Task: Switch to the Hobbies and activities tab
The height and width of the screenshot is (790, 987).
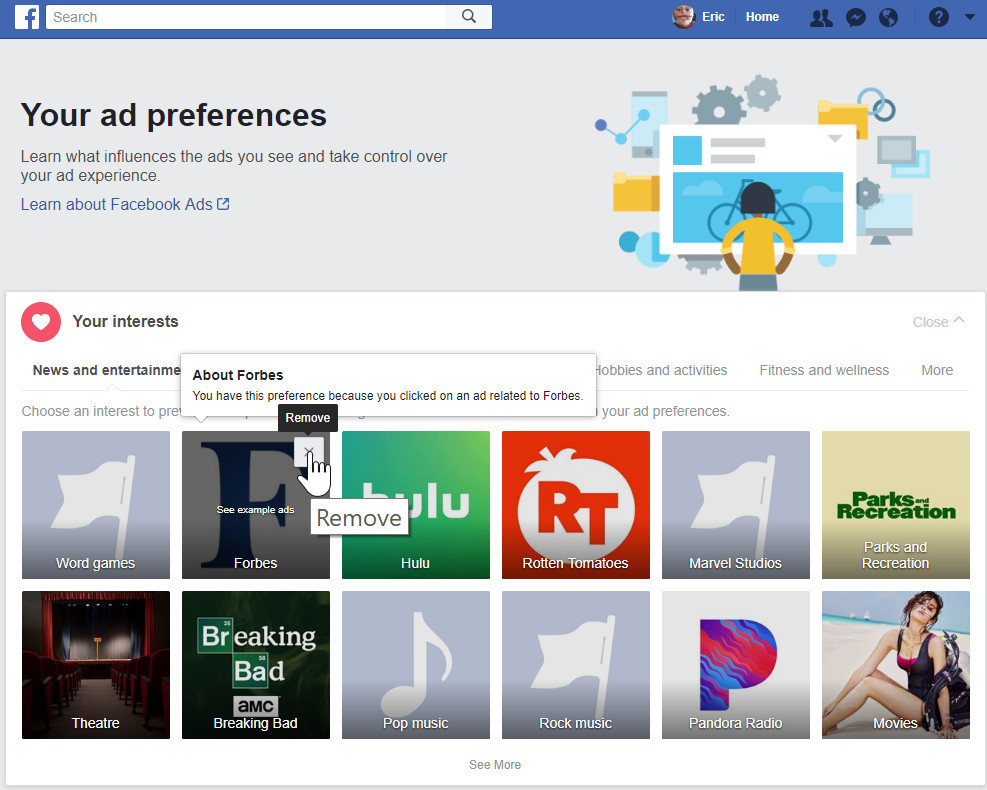Action: (660, 370)
